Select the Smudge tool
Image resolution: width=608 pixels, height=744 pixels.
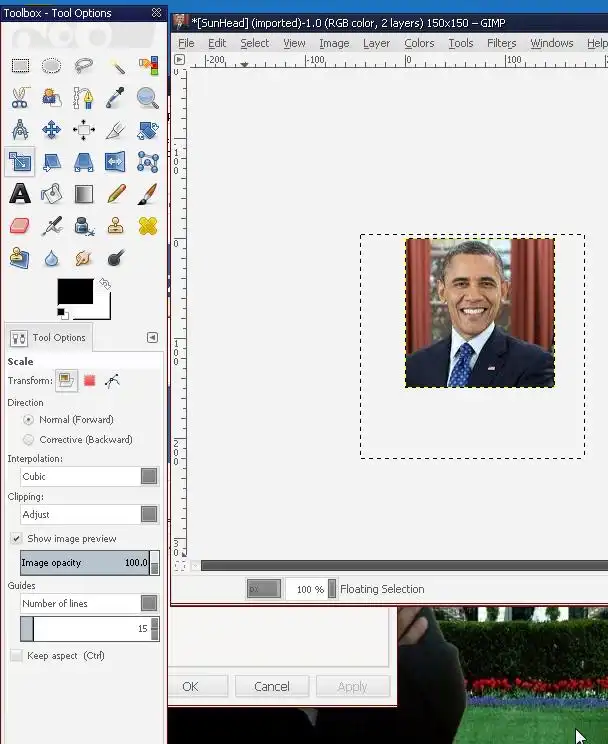[x=84, y=258]
